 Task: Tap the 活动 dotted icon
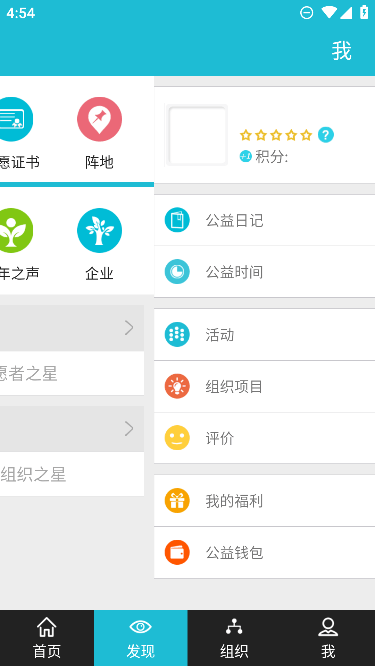(177, 335)
